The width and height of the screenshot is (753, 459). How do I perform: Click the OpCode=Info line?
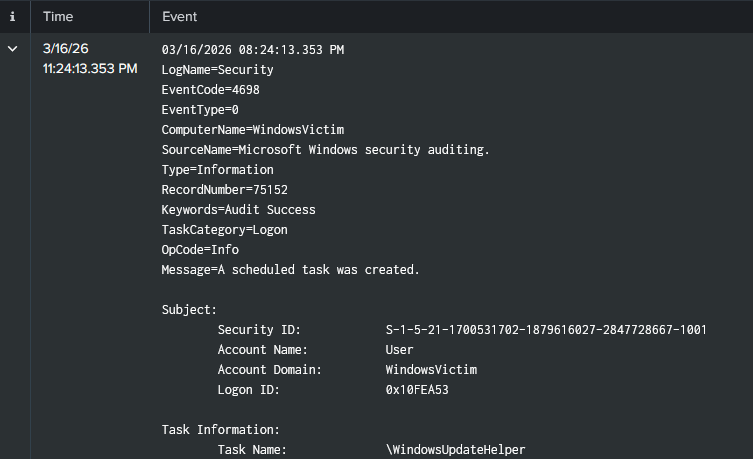click(200, 250)
